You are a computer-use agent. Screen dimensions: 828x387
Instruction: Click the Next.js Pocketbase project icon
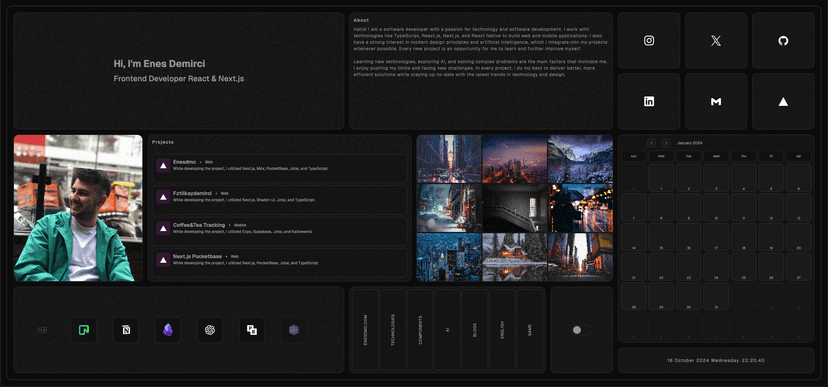coord(163,259)
